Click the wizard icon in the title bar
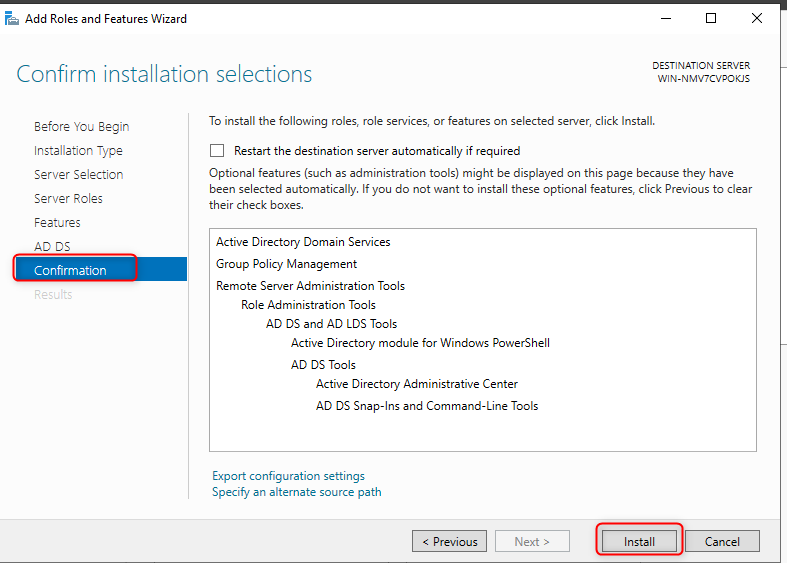 (x=12, y=19)
